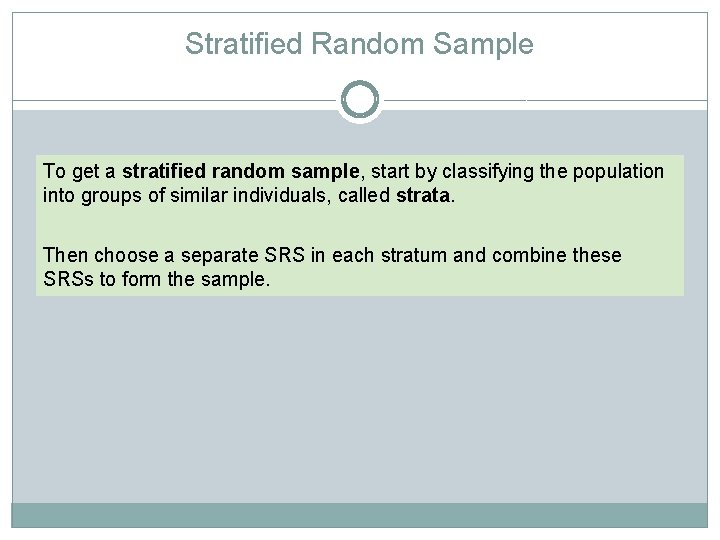Select the slide title Stratified Random Sample
Image resolution: width=720 pixels, height=540 pixels.
(359, 44)
